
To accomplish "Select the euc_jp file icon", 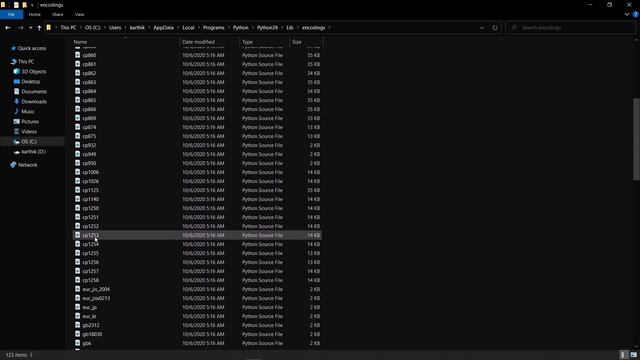I will [78, 307].
